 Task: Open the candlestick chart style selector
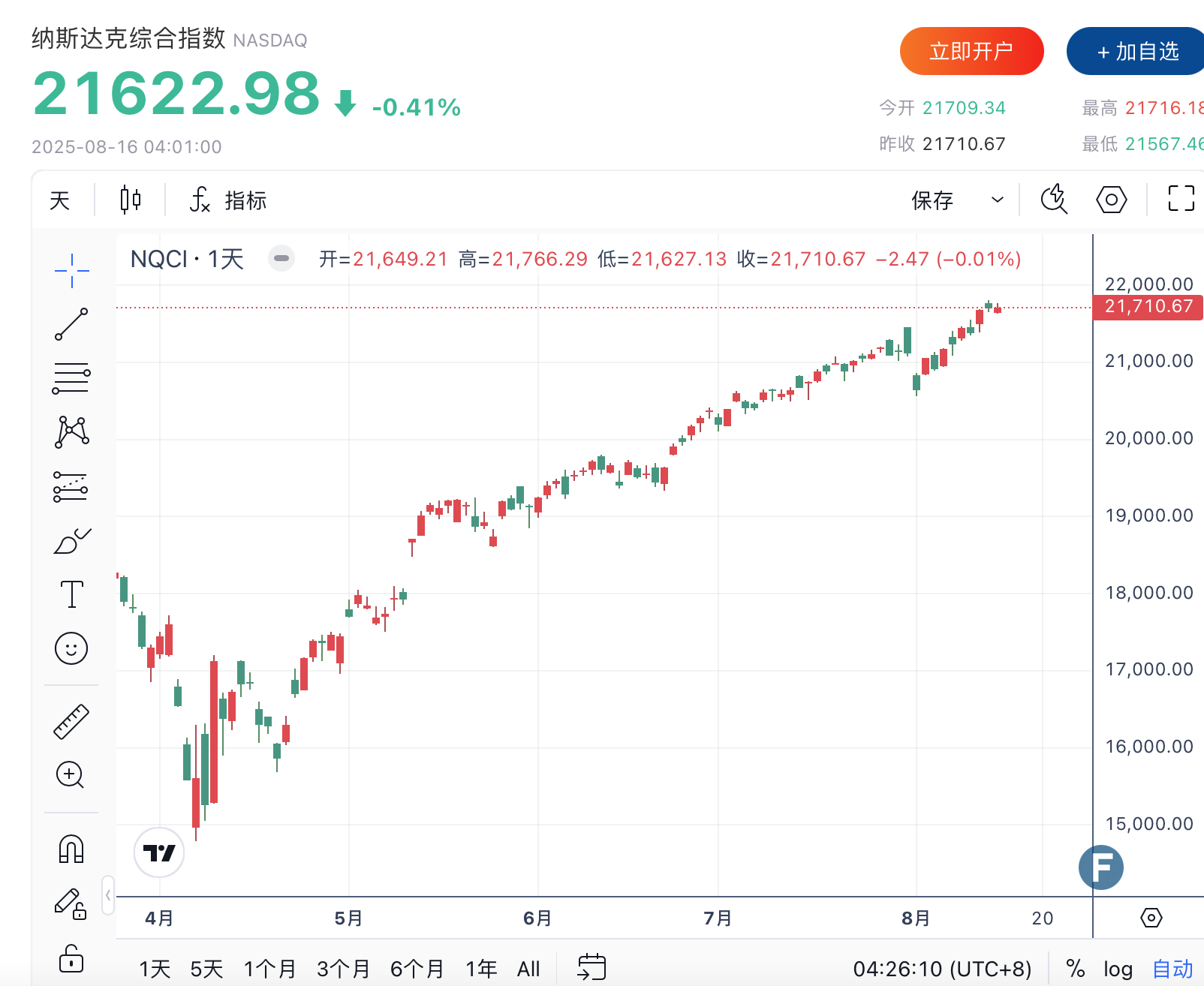pyautogui.click(x=131, y=200)
